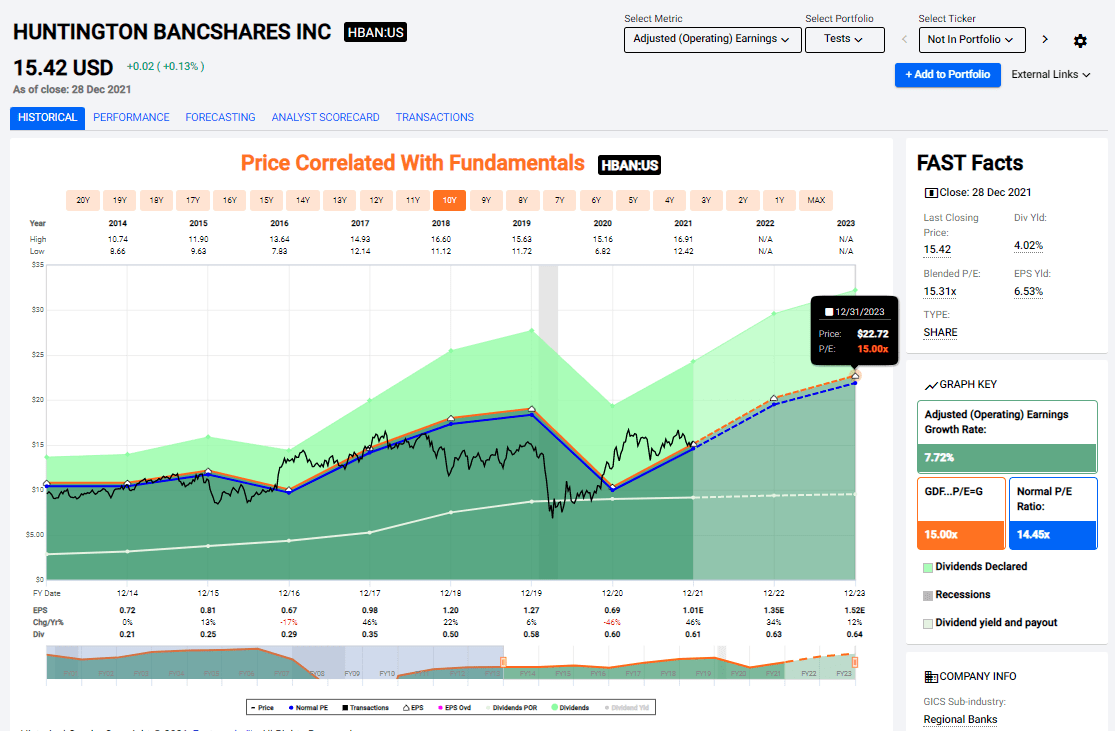Click the Last Closing Price 15.42 value
Screen dimensions: 1115x731
tap(937, 250)
